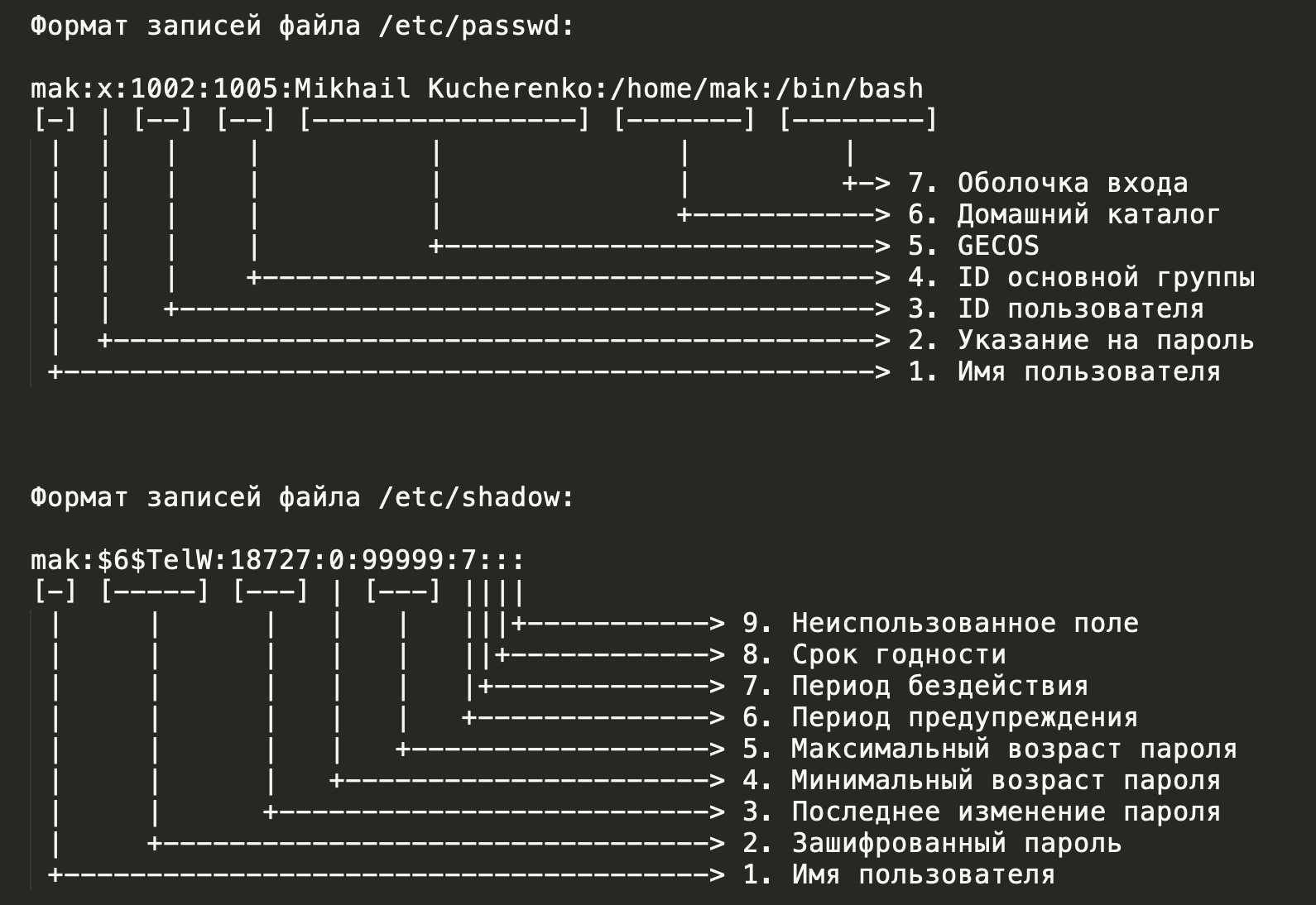Click the "5. GECOS" label
This screenshot has width=1316, height=905.
click(973, 246)
